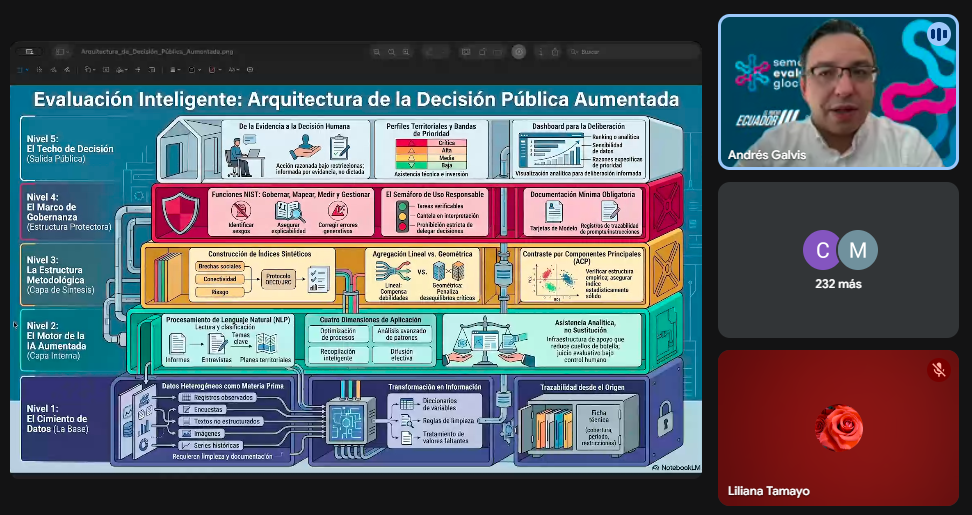Click 'Cuatro Dimensiones de Aplicación' heading
Screen dimensions: 972x515
[x=370, y=319]
